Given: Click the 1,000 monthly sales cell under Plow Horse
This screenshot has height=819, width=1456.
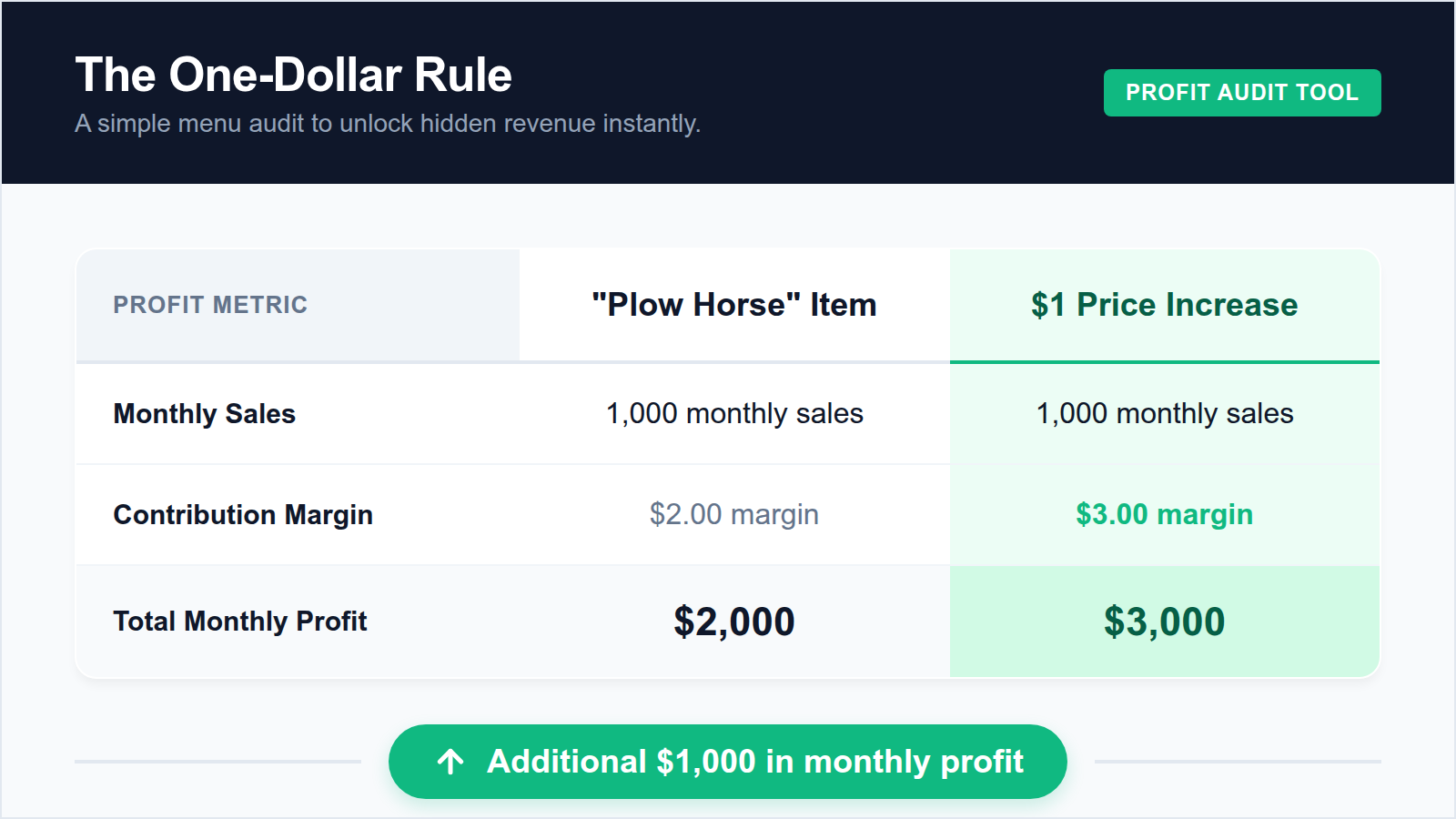Looking at the screenshot, I should pyautogui.click(x=733, y=413).
